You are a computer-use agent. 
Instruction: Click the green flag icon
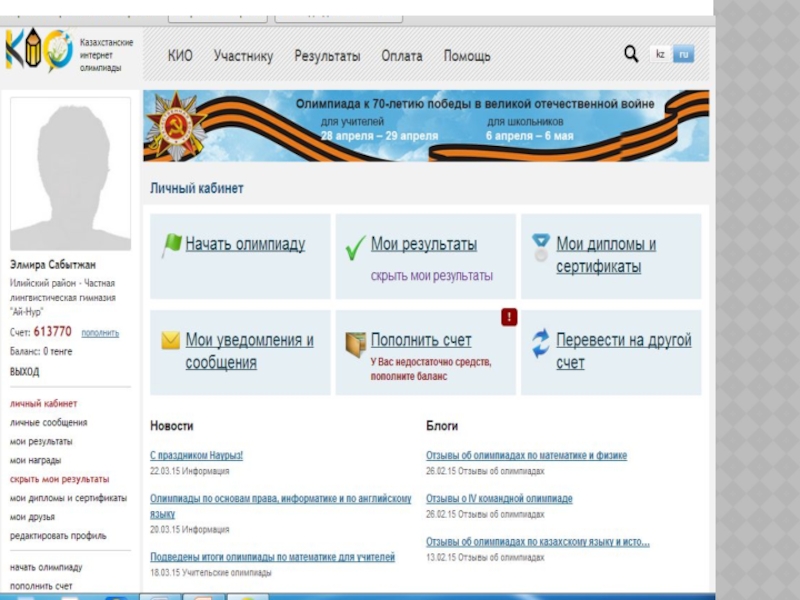[x=171, y=245]
